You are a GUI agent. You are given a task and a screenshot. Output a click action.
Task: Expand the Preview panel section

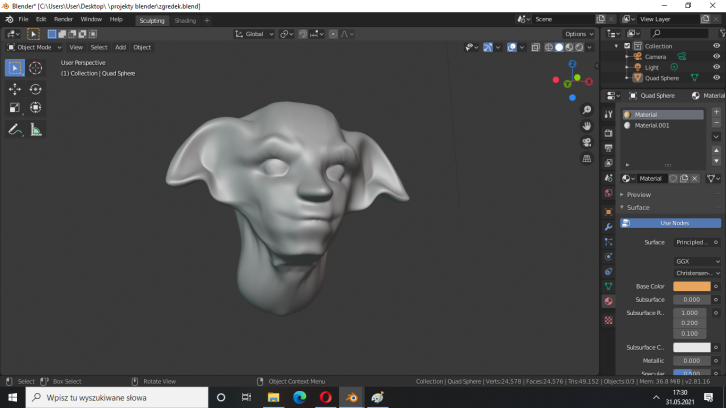(638, 194)
